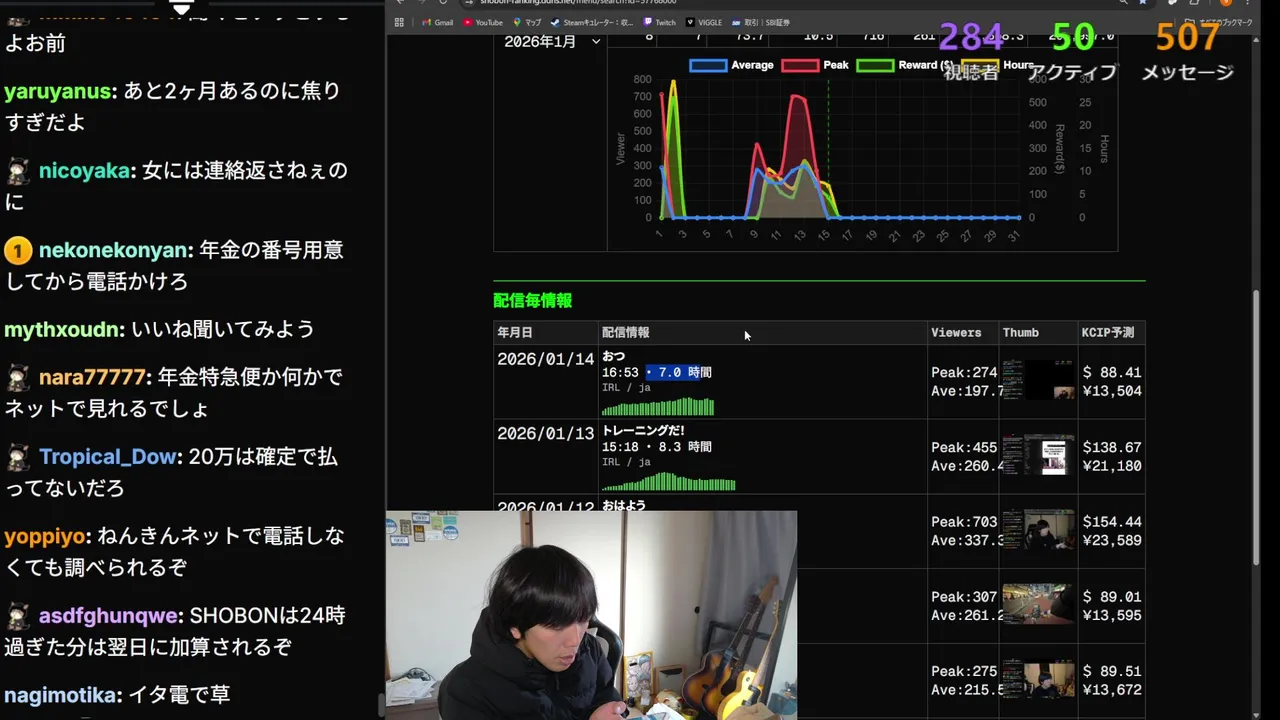
Task: Open the thumbnail for the 2026/01/14 stream
Action: [x=1039, y=380]
